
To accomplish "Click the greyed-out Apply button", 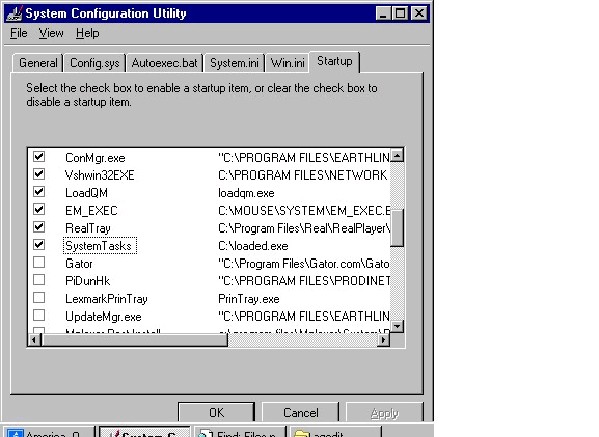I will click(x=384, y=413).
